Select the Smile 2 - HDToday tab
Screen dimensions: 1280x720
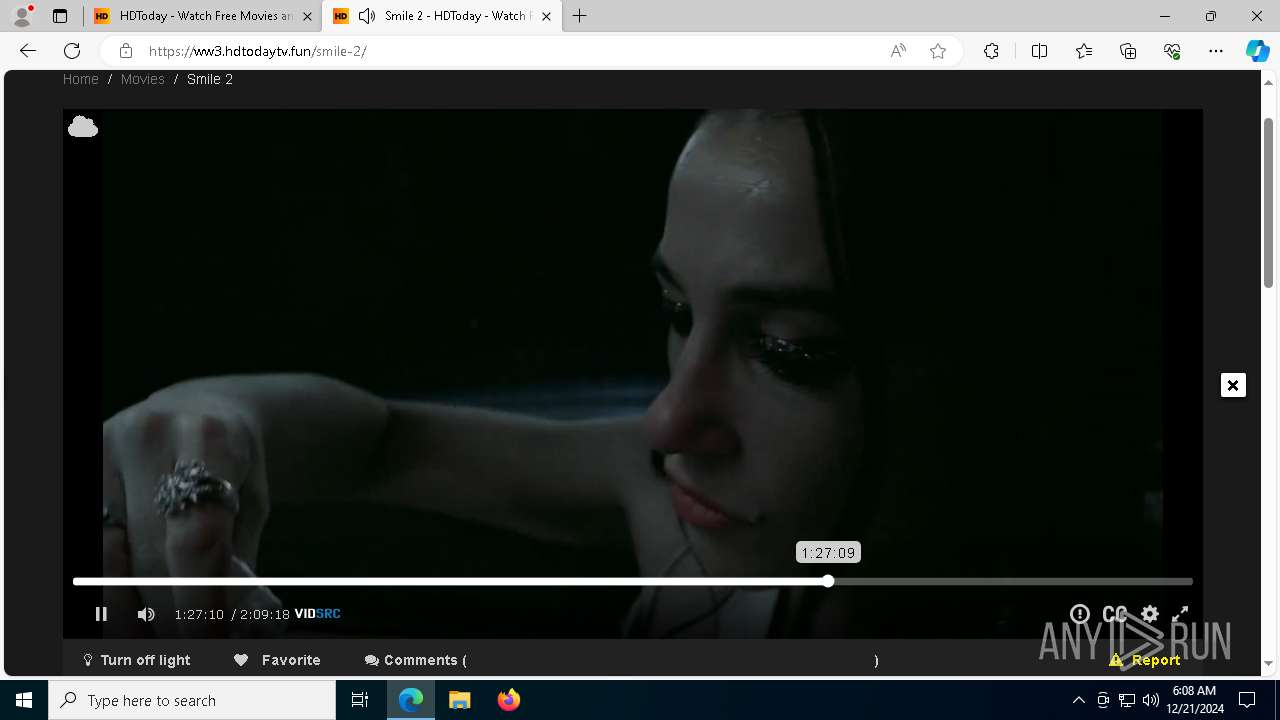coord(440,16)
